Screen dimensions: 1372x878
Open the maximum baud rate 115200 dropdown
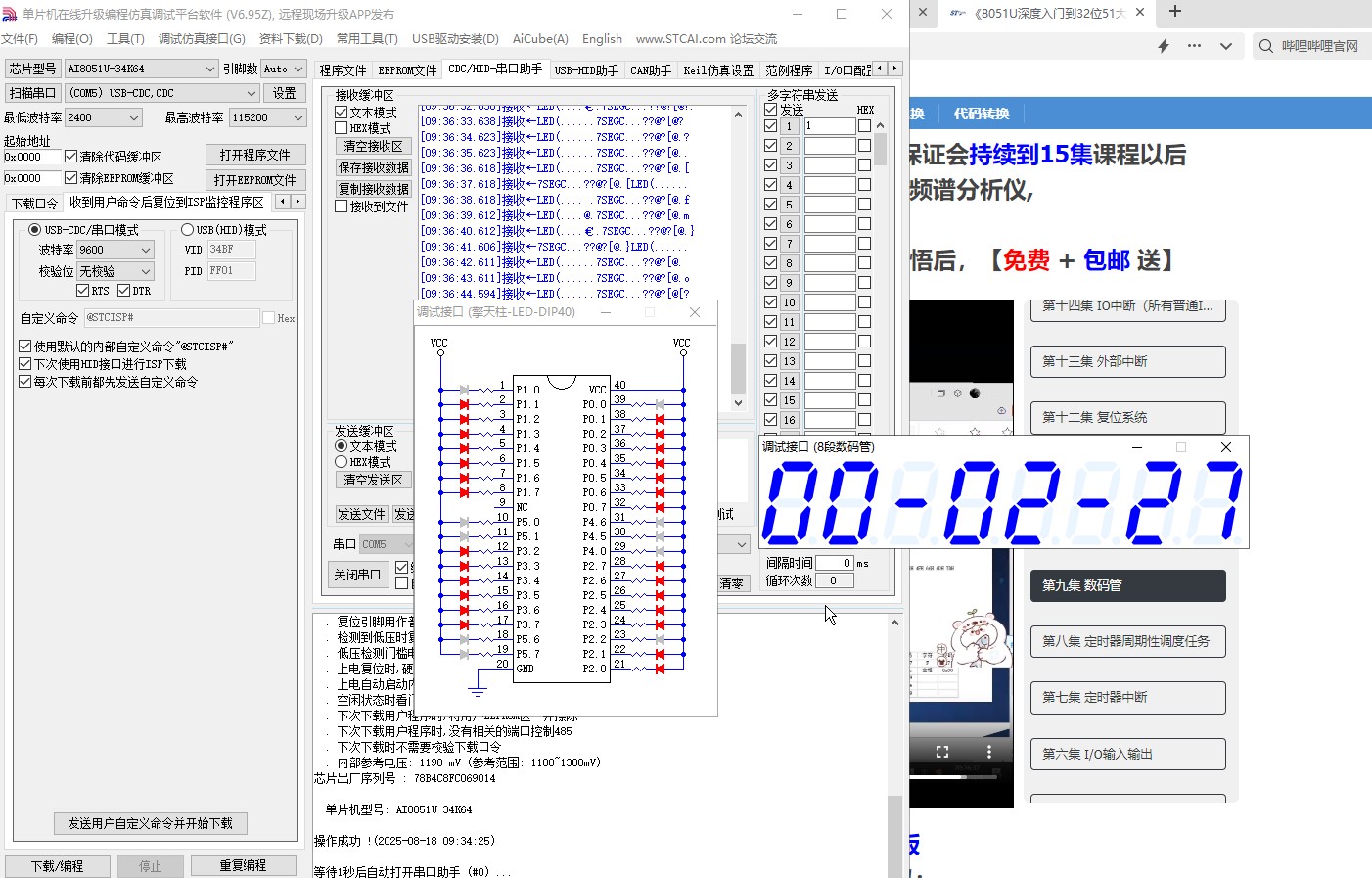tap(268, 117)
